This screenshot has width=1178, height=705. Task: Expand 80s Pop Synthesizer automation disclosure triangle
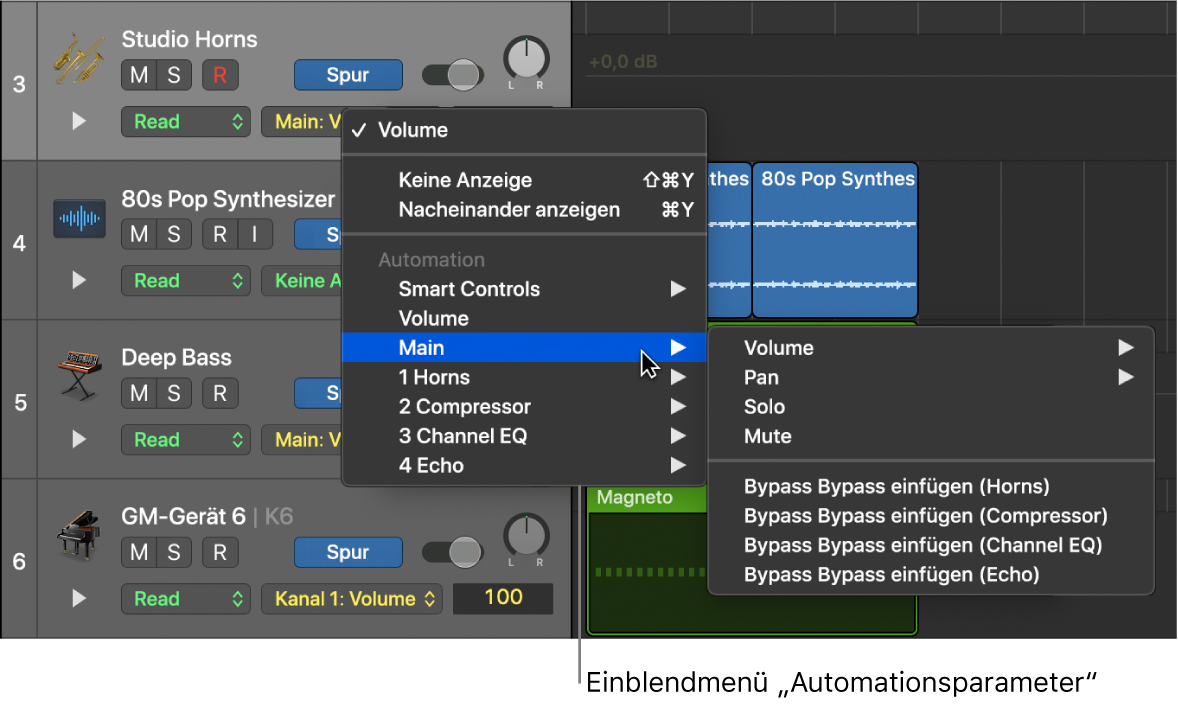point(79,280)
